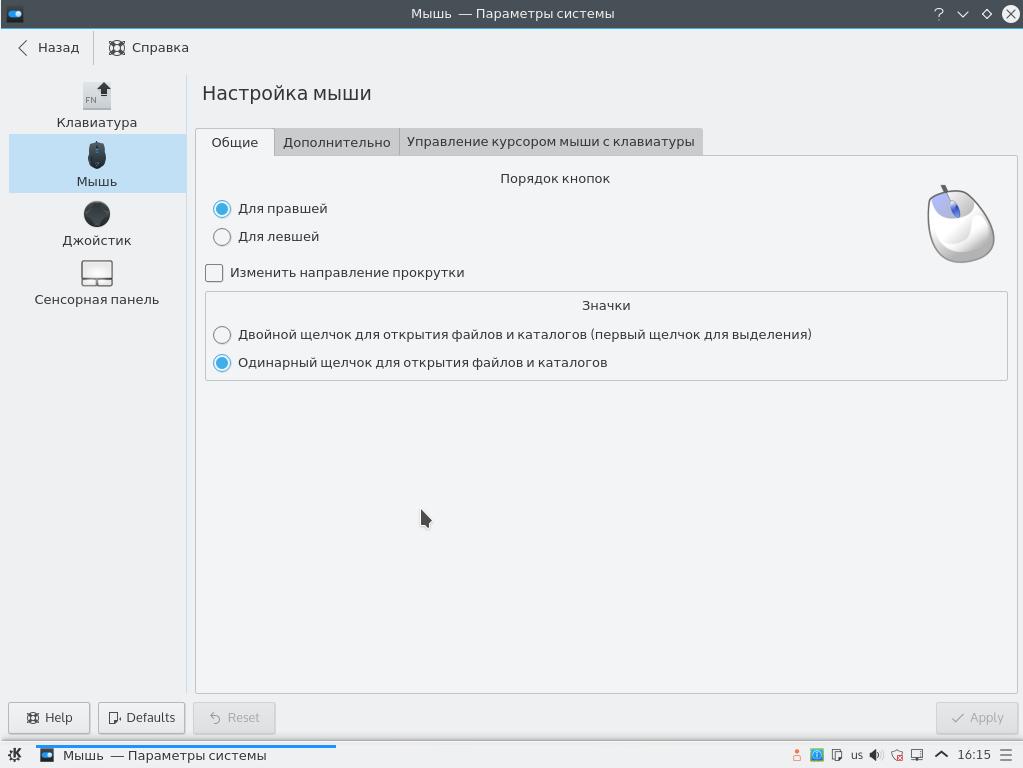The width and height of the screenshot is (1023, 768).
Task: Enable 'Изменить направление прокрутки' checkbox
Action: (x=214, y=273)
